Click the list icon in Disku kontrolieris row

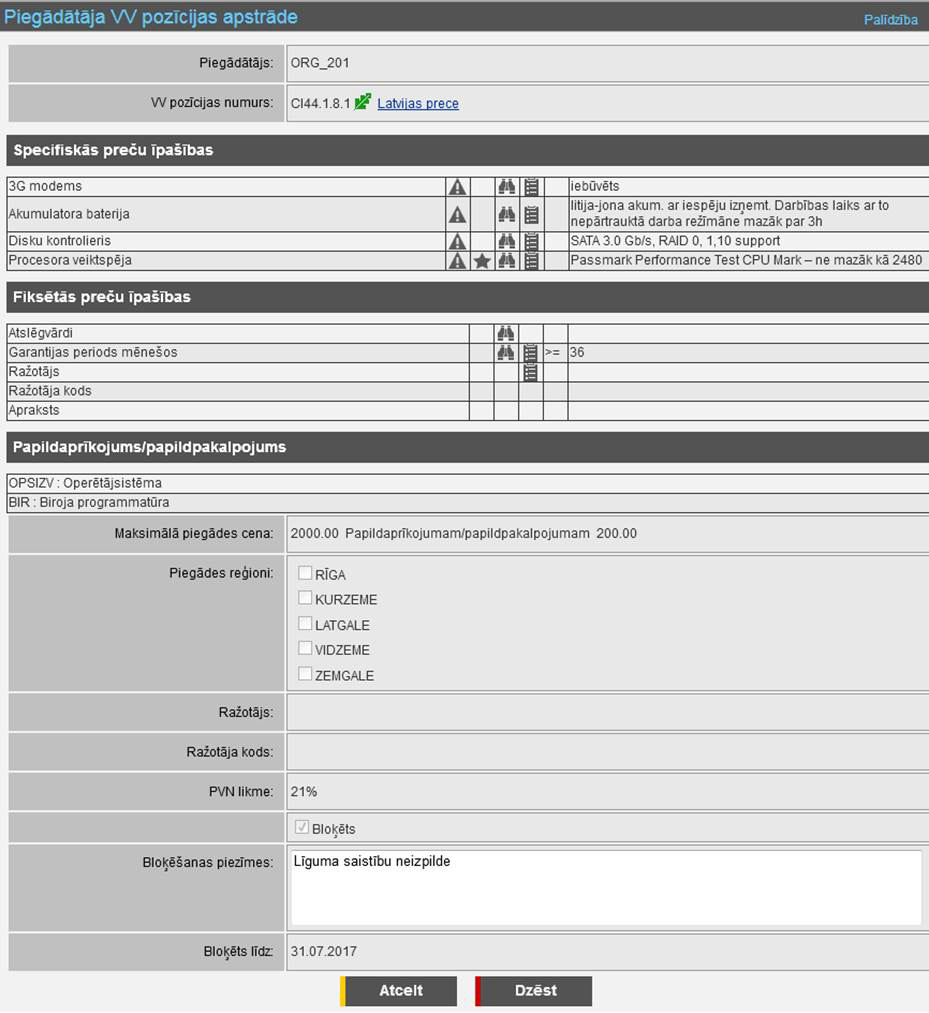point(531,241)
